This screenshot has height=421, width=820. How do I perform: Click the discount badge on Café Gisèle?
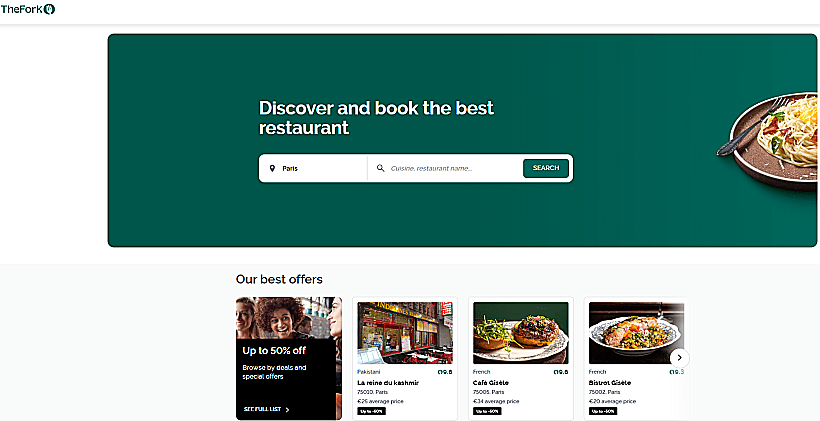tap(487, 411)
